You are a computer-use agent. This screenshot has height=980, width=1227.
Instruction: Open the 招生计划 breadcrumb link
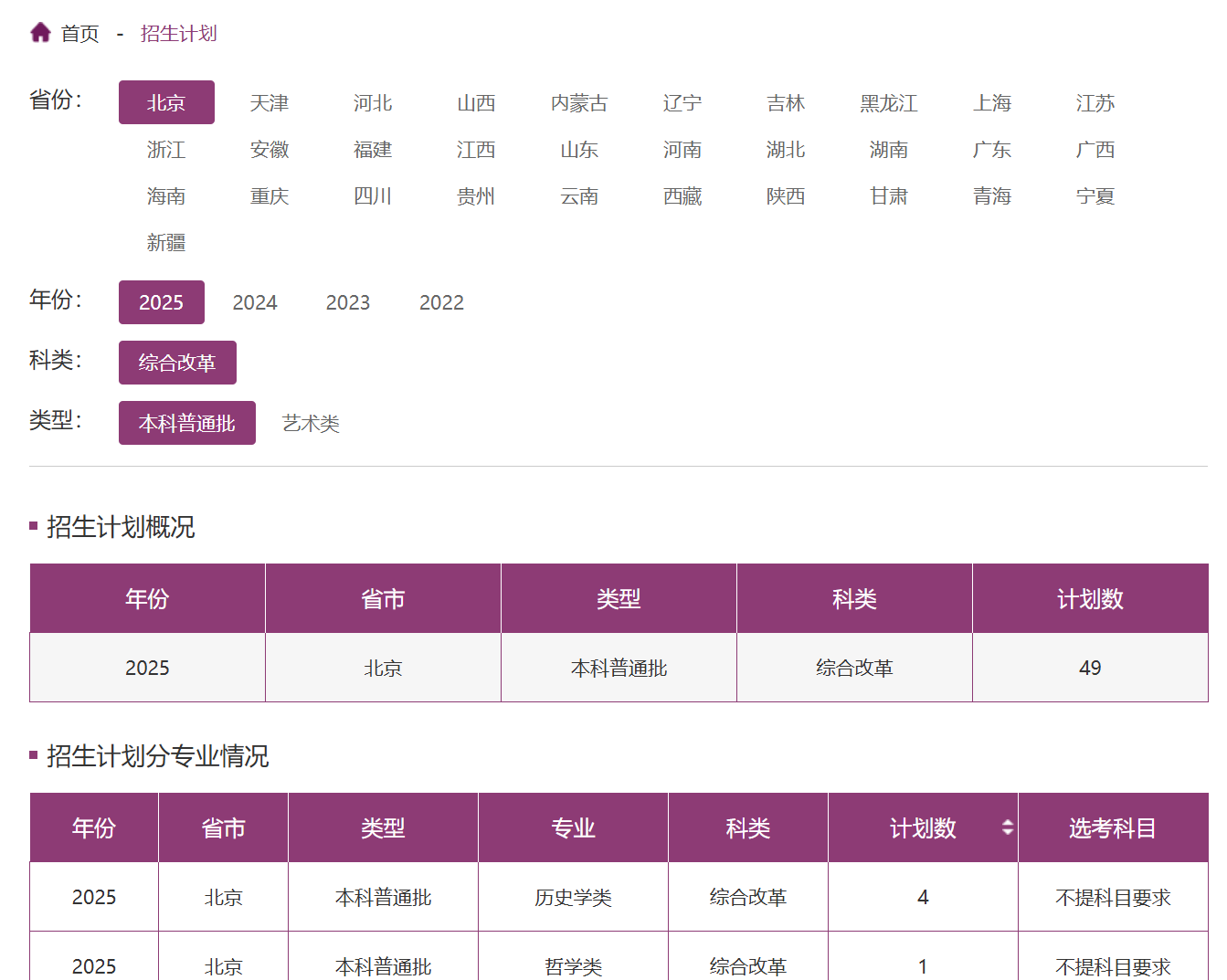[x=178, y=34]
